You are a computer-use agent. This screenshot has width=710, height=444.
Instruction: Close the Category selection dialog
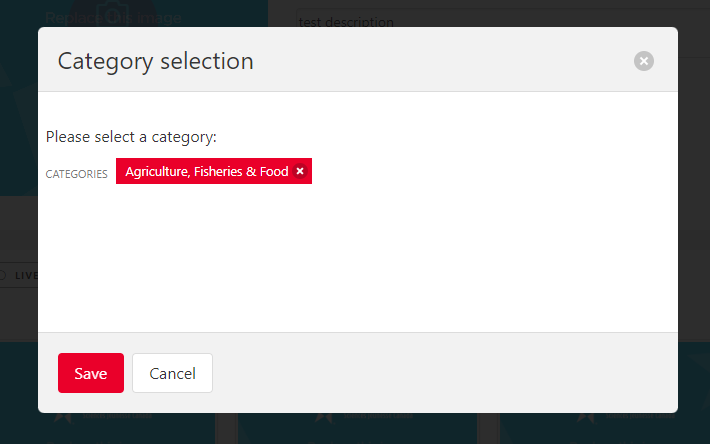(644, 61)
